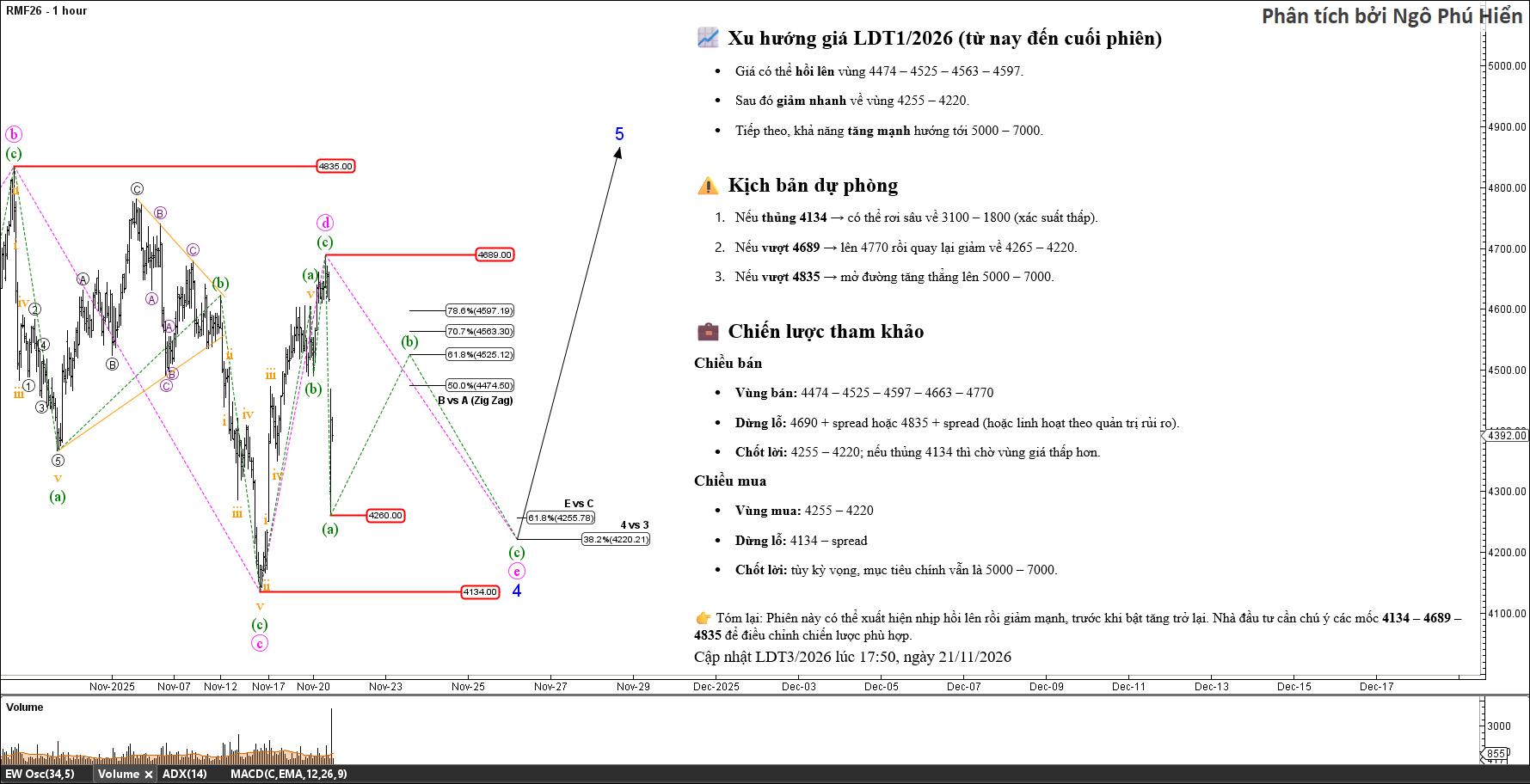Select the blue wave 5 label at arrow tip

(x=619, y=134)
